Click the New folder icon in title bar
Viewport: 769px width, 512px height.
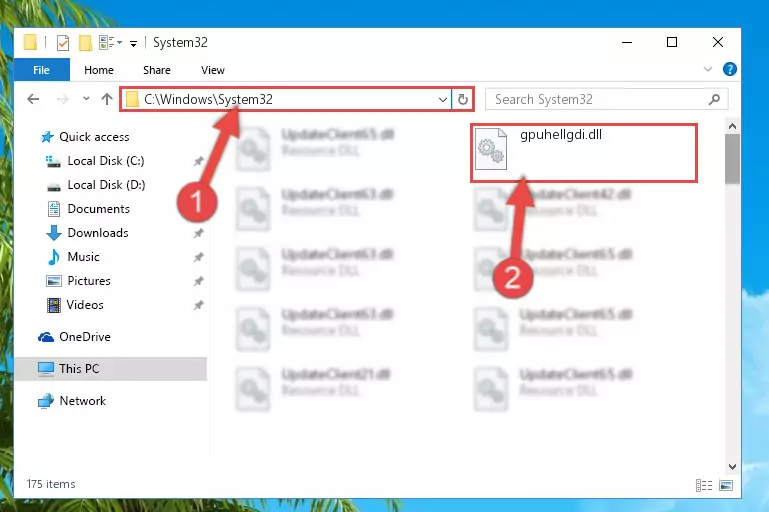tap(85, 43)
